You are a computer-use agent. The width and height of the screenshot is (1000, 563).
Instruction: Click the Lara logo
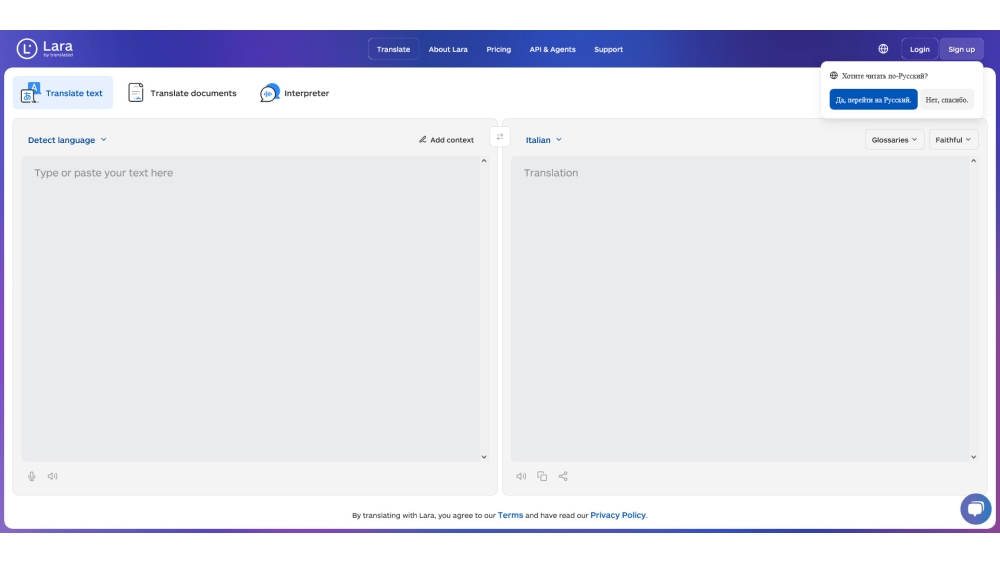click(x=45, y=49)
